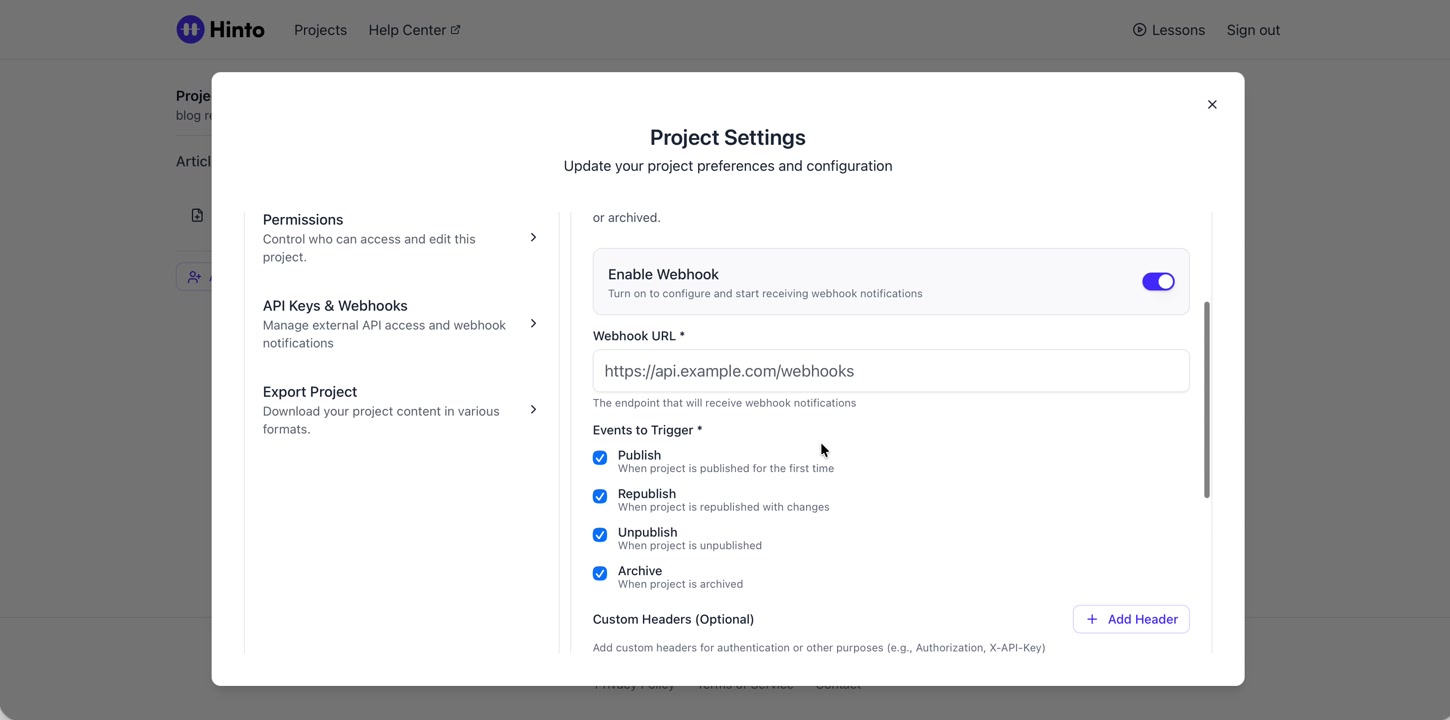Click the Webhook URL input field

(x=890, y=371)
